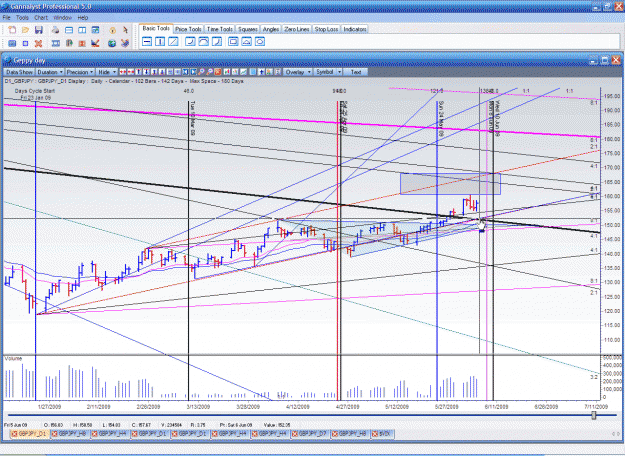Open the Help menu
The image size is (625, 456).
click(x=83, y=18)
